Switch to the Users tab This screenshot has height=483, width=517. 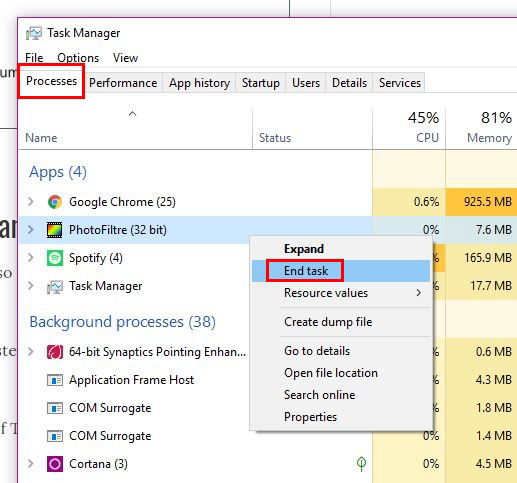click(306, 83)
